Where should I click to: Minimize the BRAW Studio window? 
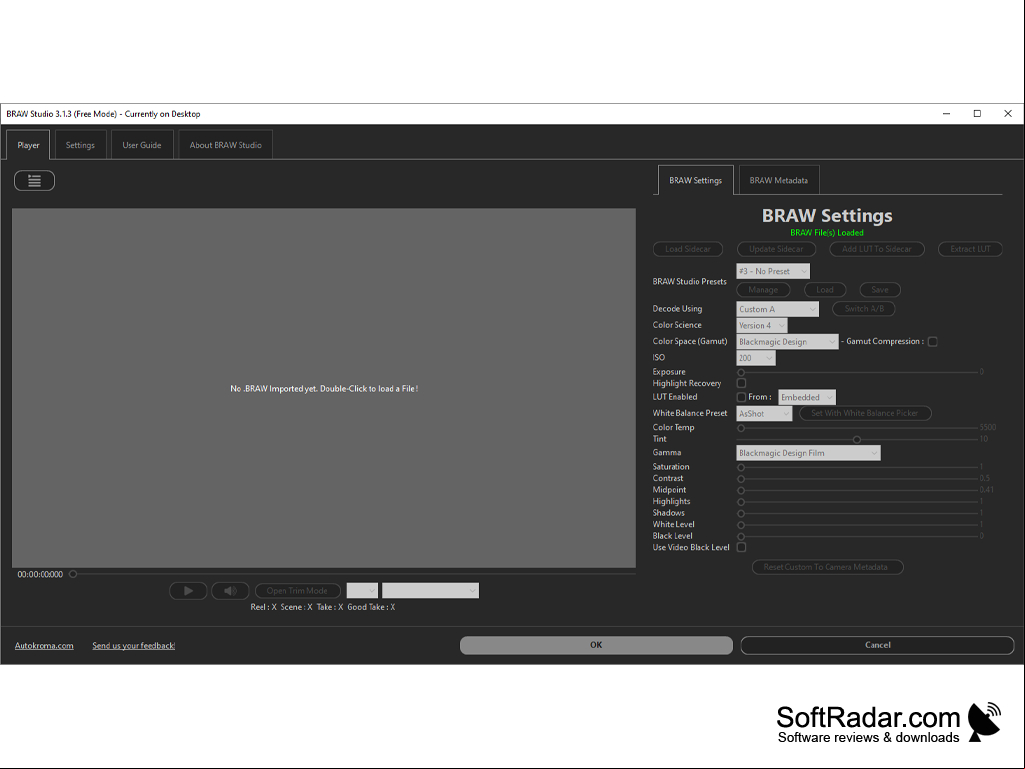click(946, 114)
